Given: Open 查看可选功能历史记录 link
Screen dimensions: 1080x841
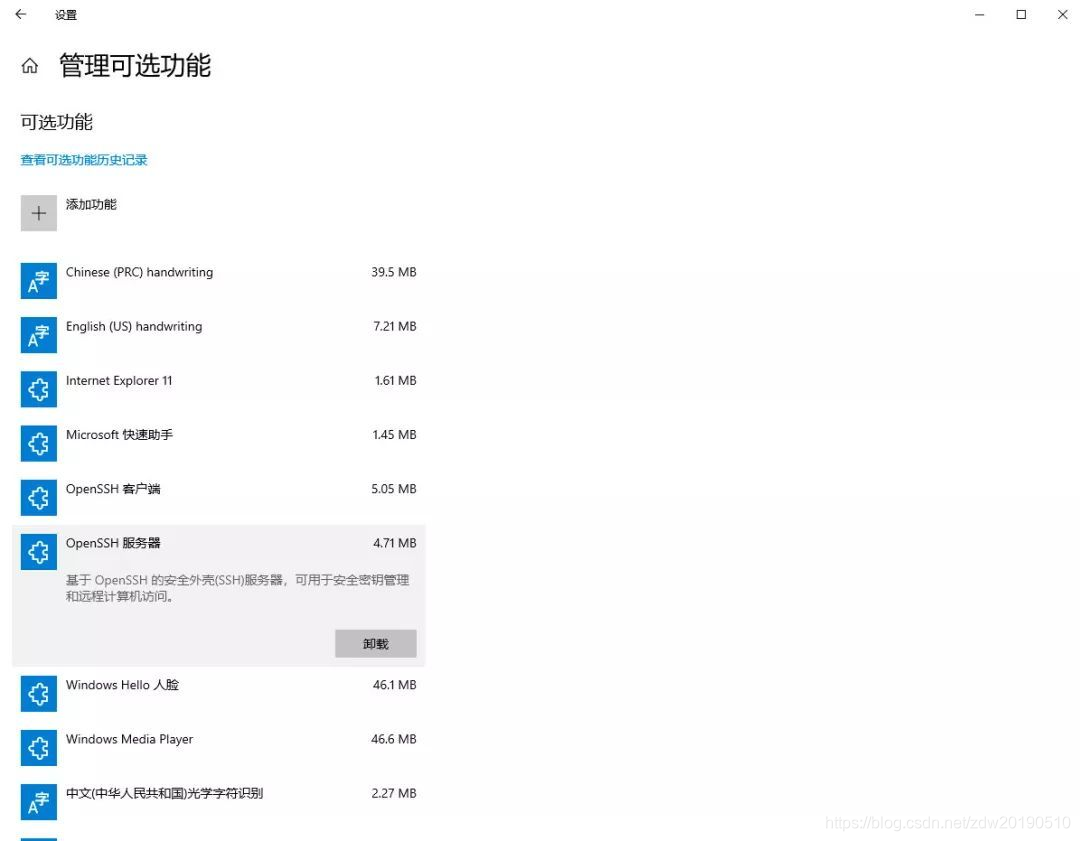Looking at the screenshot, I should point(84,160).
